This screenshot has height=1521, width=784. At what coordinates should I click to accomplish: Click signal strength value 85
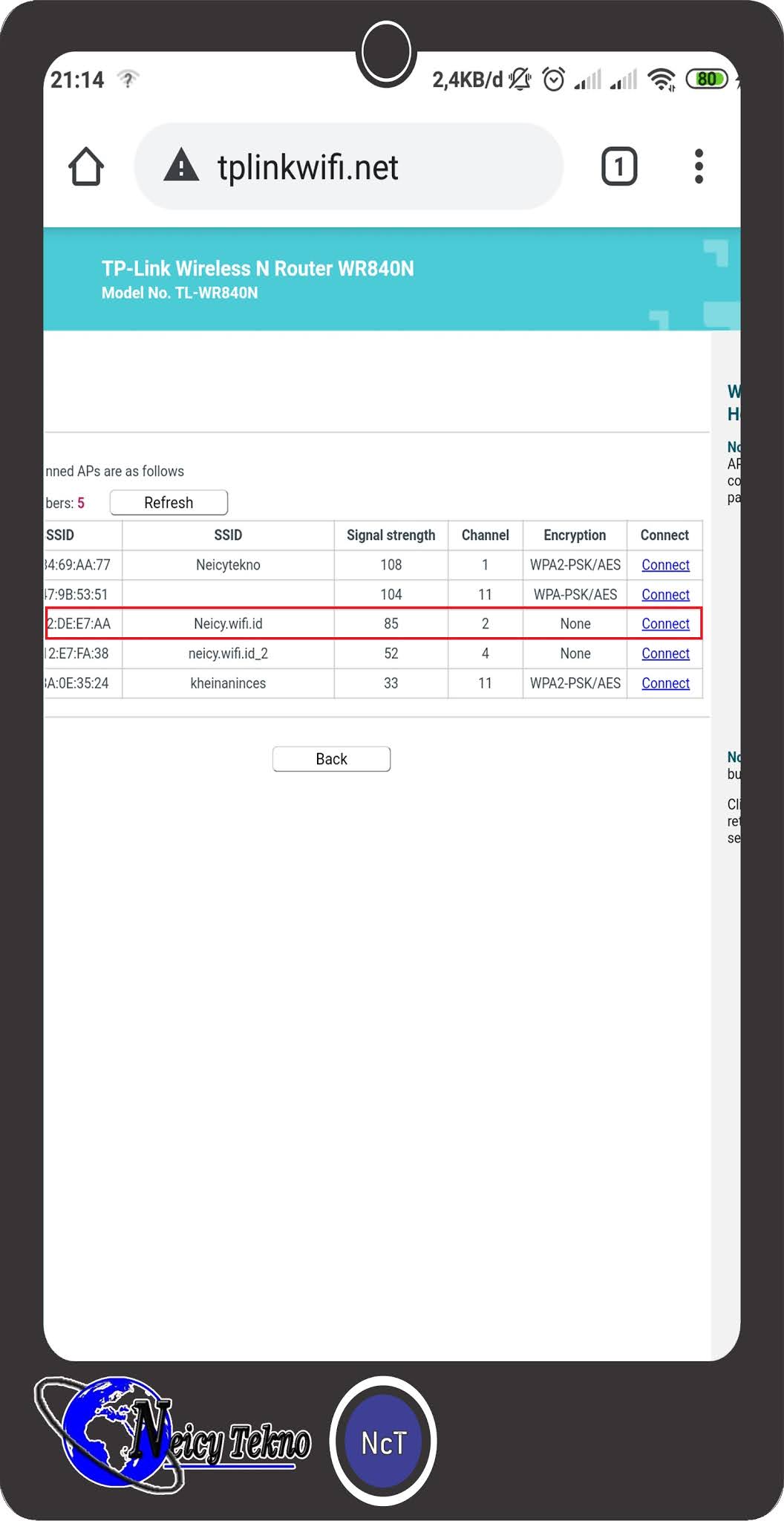click(x=391, y=624)
